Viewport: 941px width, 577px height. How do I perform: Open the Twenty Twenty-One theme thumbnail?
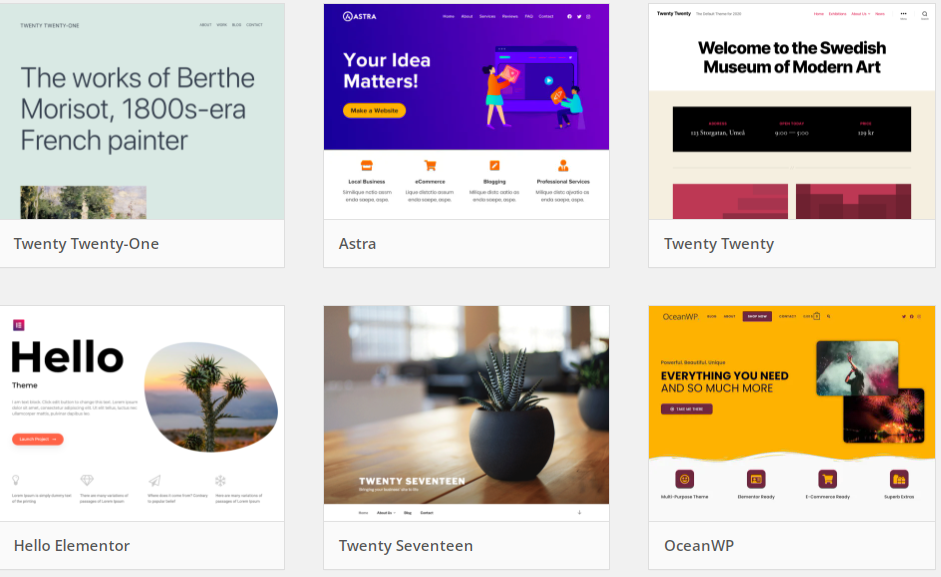click(142, 112)
